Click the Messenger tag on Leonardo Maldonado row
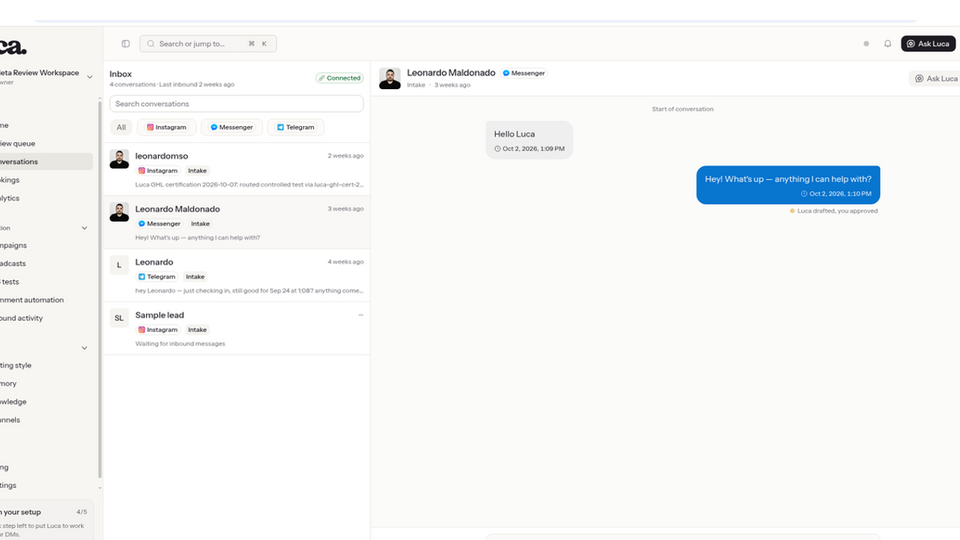This screenshot has height=540, width=960. [159, 223]
